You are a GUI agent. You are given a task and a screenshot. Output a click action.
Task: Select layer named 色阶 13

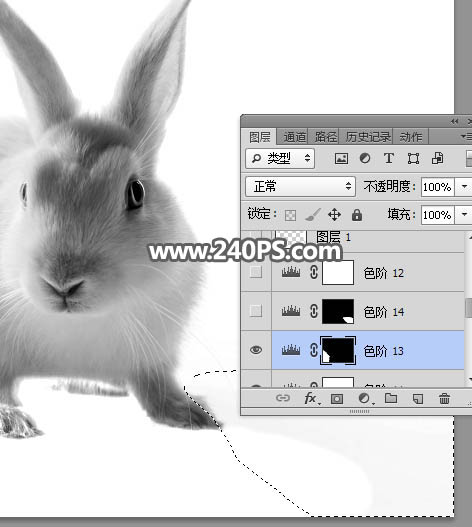[x=384, y=351]
